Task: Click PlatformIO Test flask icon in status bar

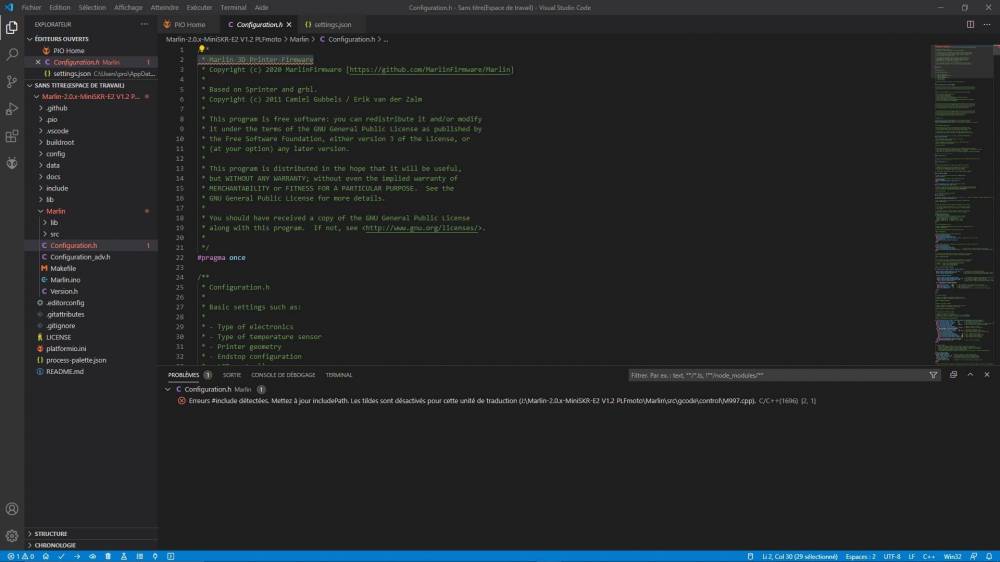Action: [124, 556]
